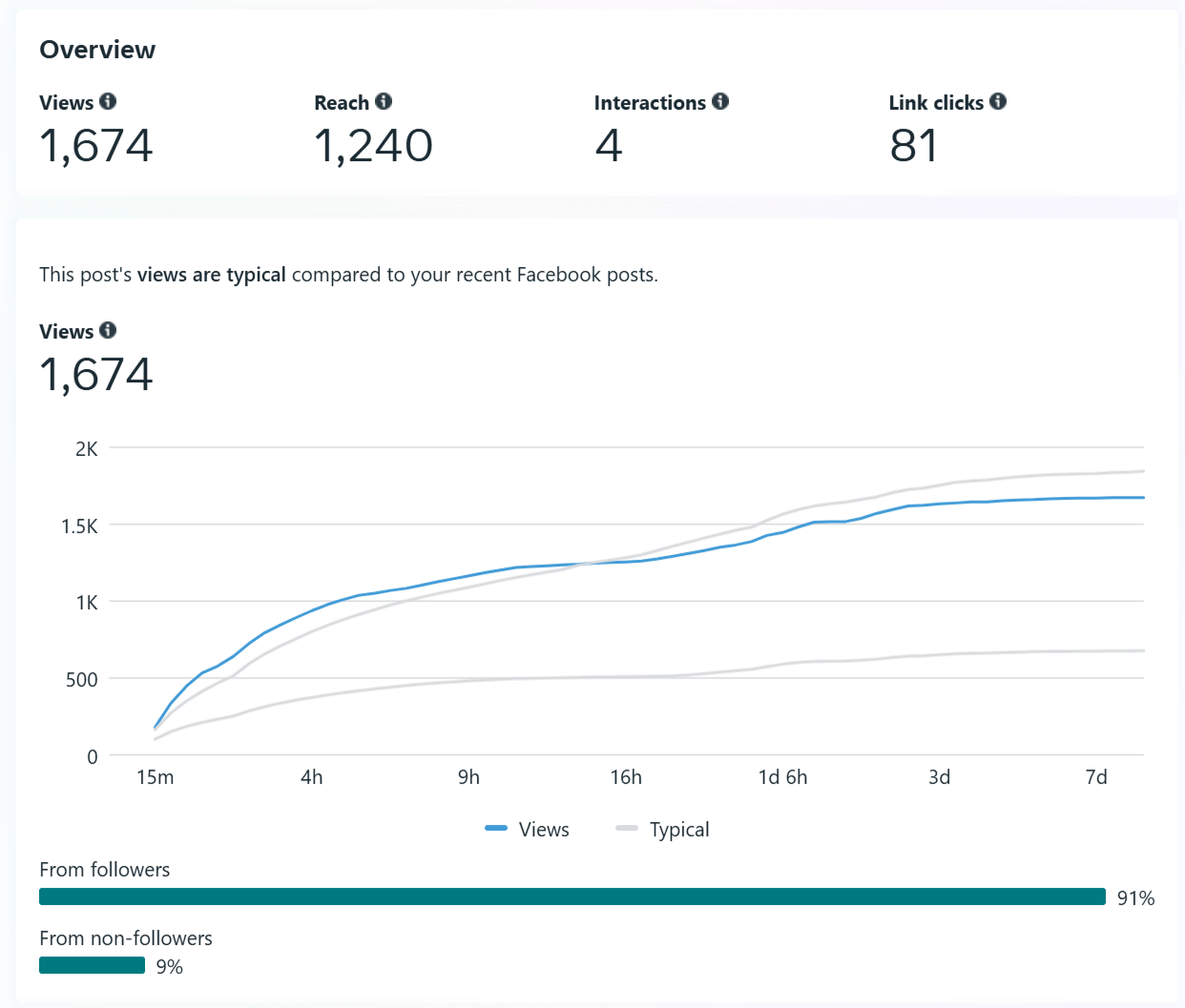Click the From followers 91% bar
The image size is (1185, 1008).
pyautogui.click(x=572, y=896)
